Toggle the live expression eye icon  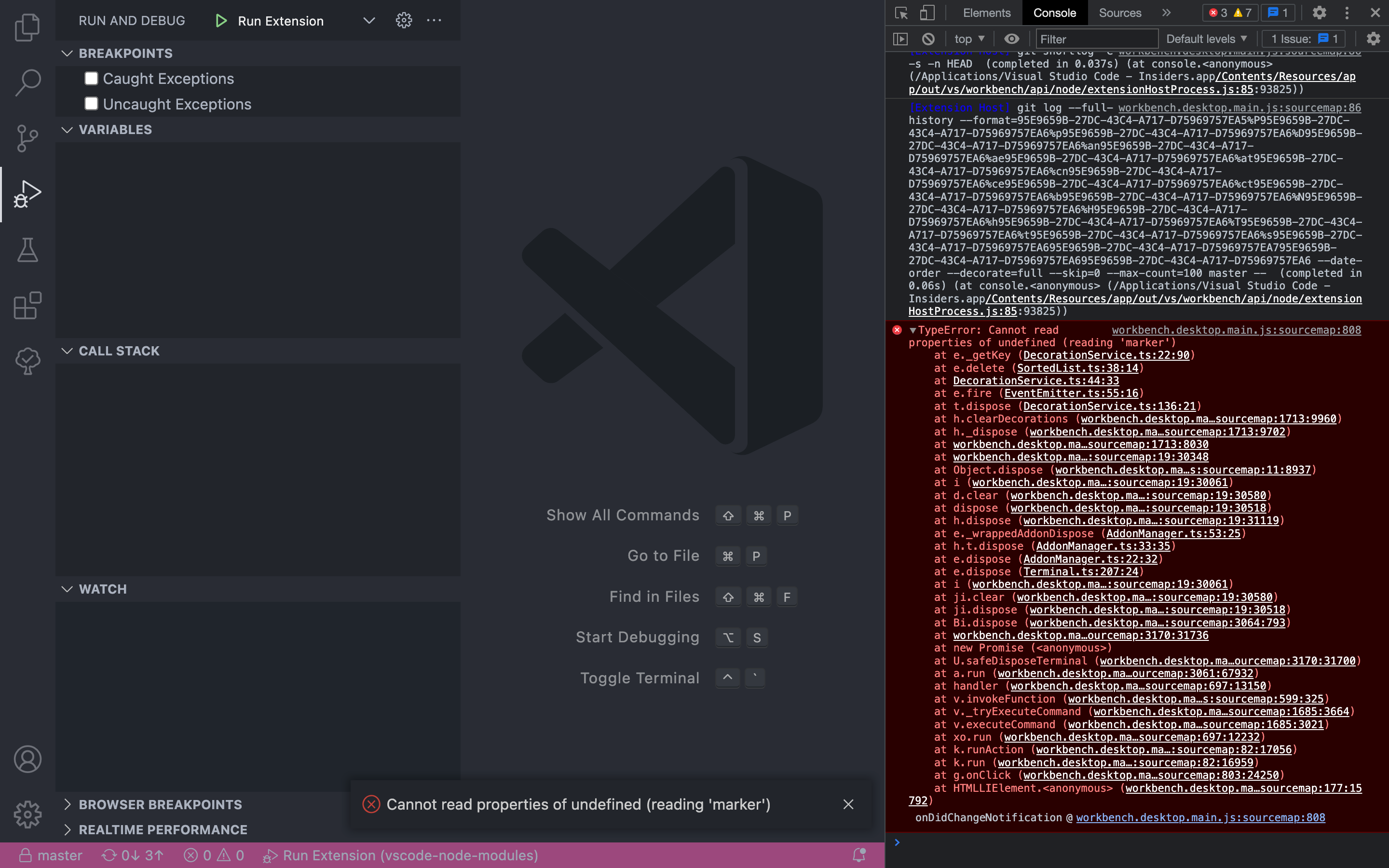1012,39
